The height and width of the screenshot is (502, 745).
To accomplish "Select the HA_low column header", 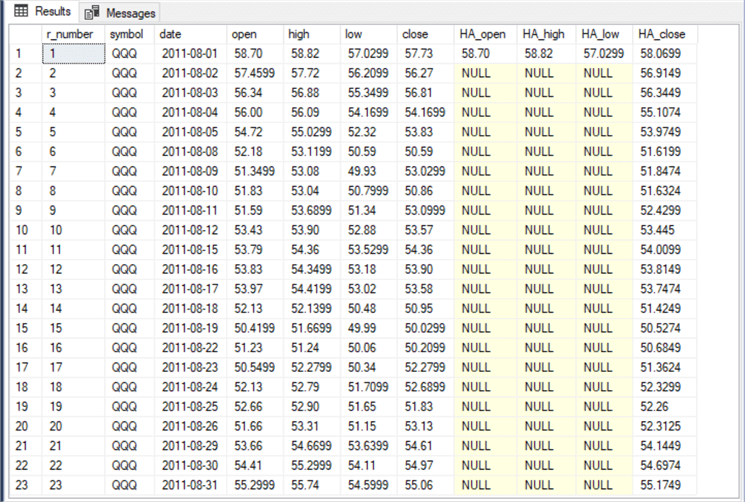I will (x=604, y=34).
